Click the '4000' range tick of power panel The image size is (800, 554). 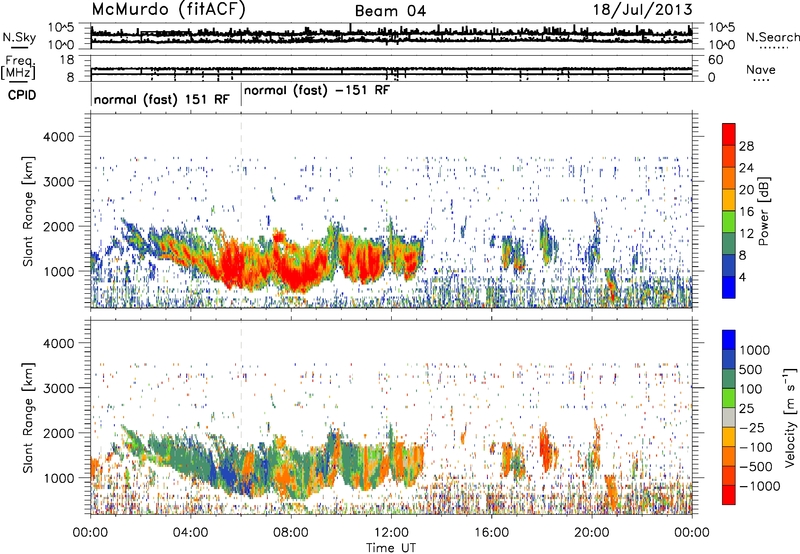59,137
